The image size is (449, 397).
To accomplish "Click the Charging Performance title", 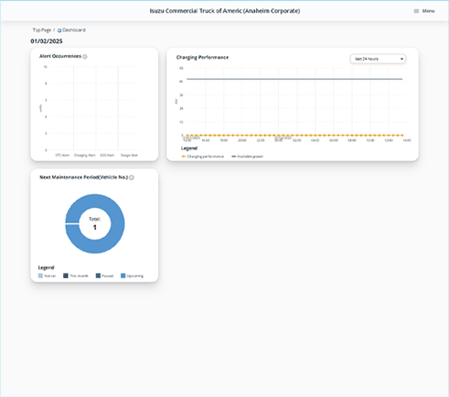I will tap(202, 57).
